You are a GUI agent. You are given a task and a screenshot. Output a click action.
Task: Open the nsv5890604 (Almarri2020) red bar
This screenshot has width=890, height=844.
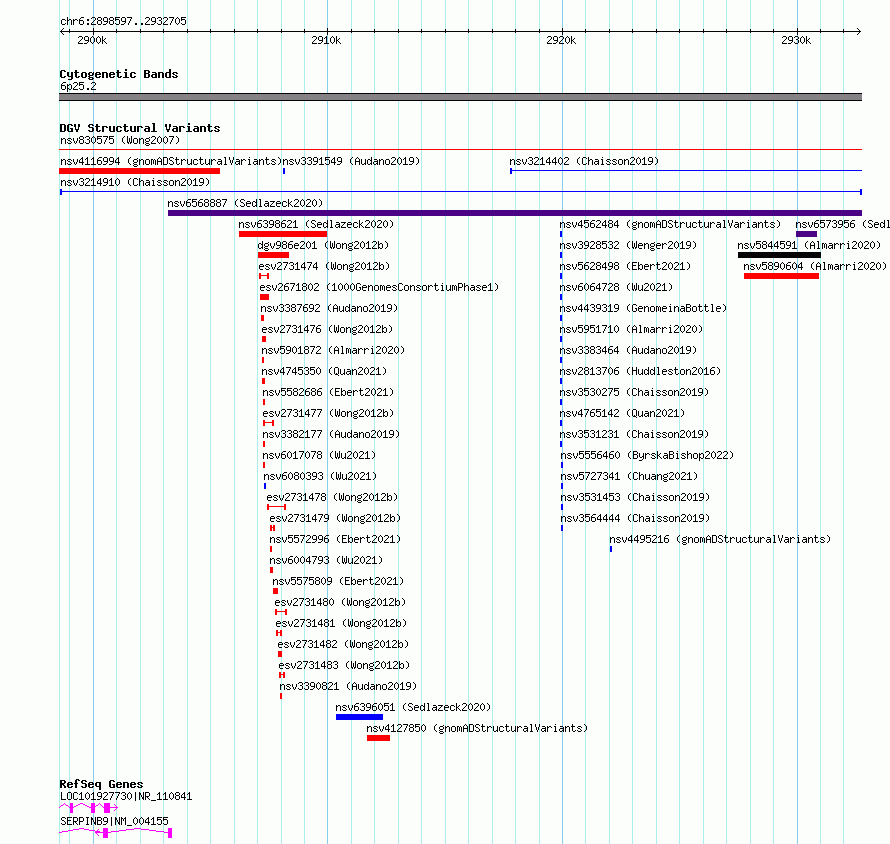coord(782,276)
